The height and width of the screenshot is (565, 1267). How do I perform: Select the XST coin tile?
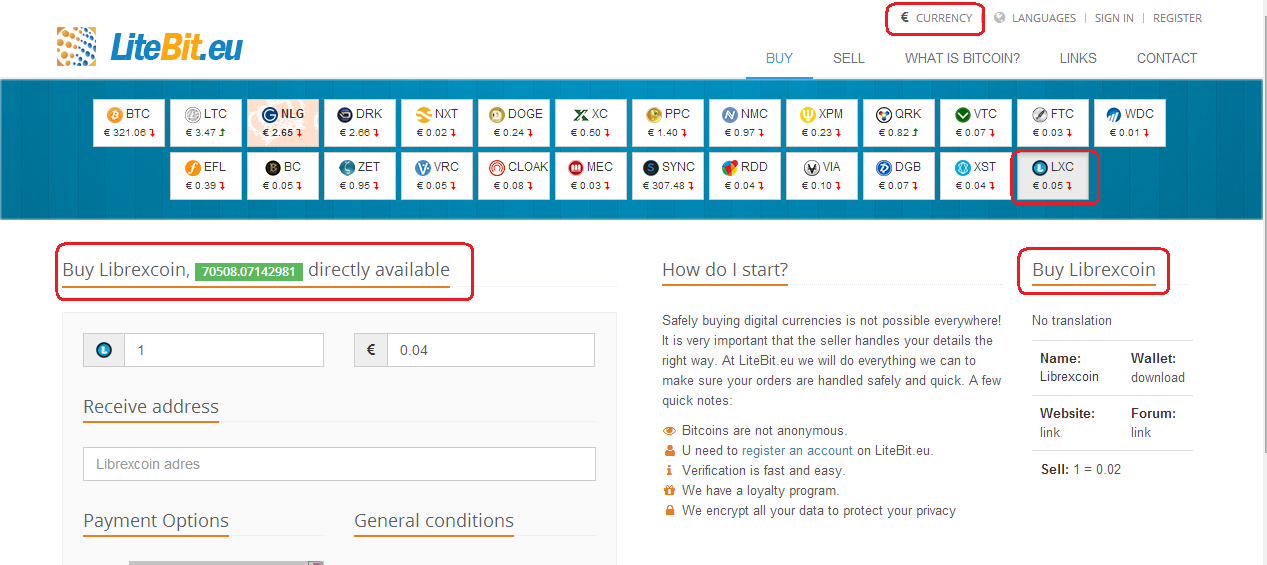point(976,176)
